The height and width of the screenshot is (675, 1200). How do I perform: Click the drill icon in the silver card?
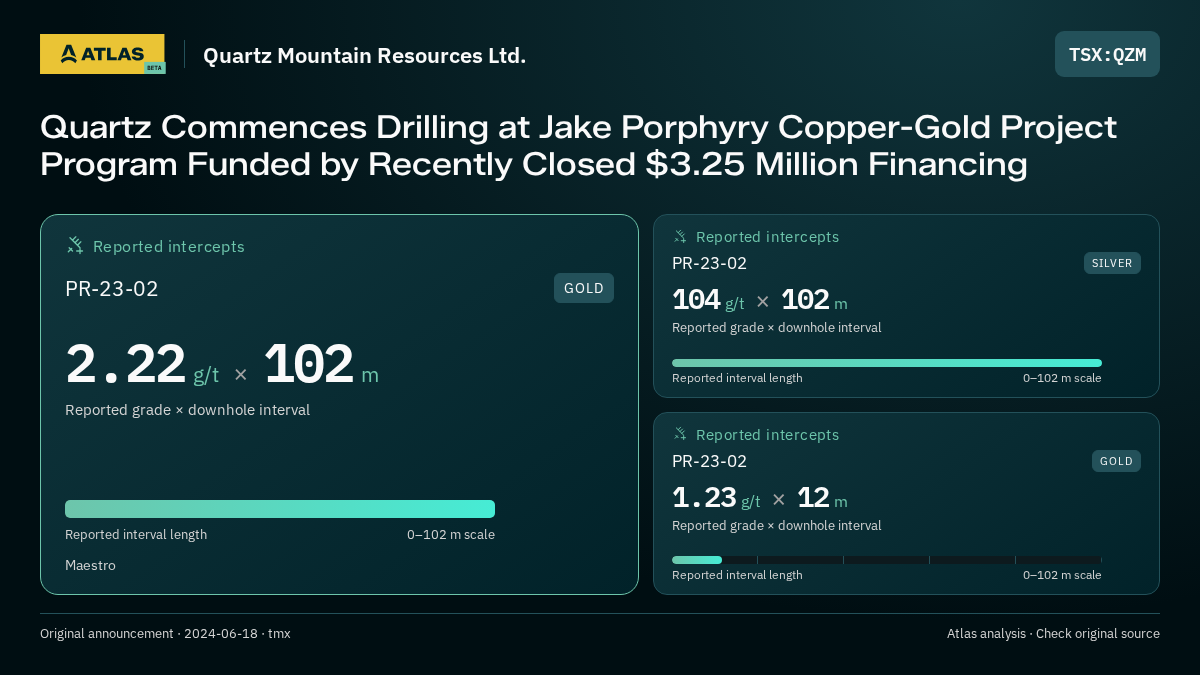[680, 237]
